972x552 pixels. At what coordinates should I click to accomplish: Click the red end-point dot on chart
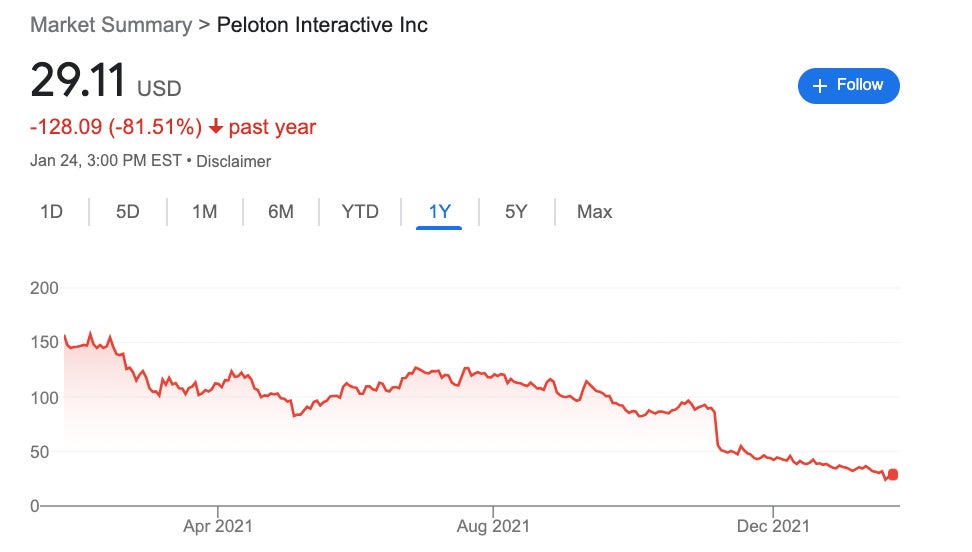(x=893, y=474)
